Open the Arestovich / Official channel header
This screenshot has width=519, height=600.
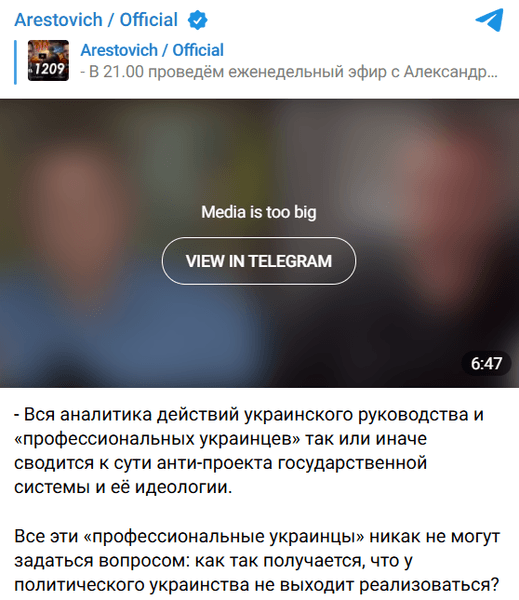tap(96, 20)
